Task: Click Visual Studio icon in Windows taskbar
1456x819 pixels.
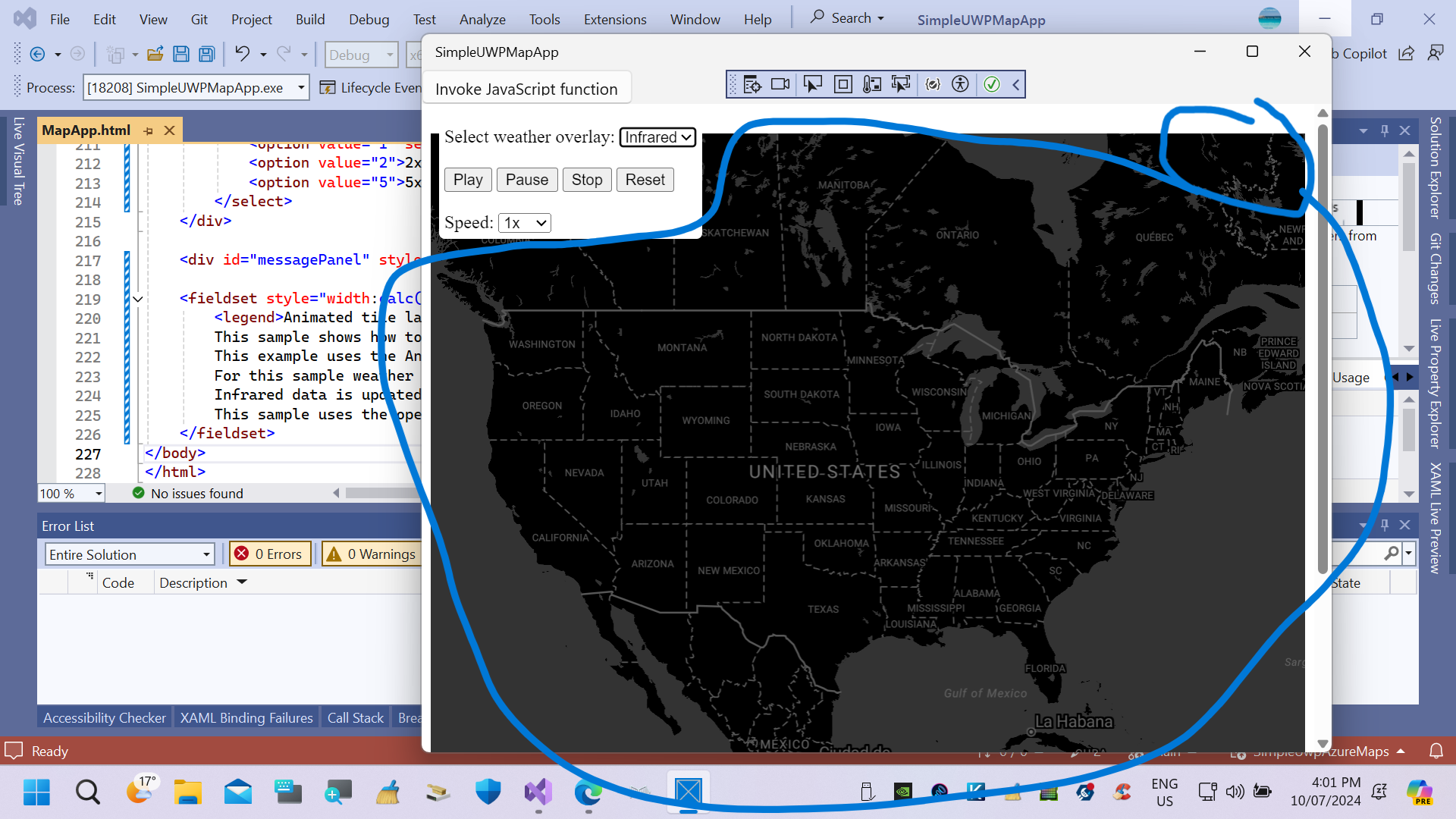Action: (538, 792)
